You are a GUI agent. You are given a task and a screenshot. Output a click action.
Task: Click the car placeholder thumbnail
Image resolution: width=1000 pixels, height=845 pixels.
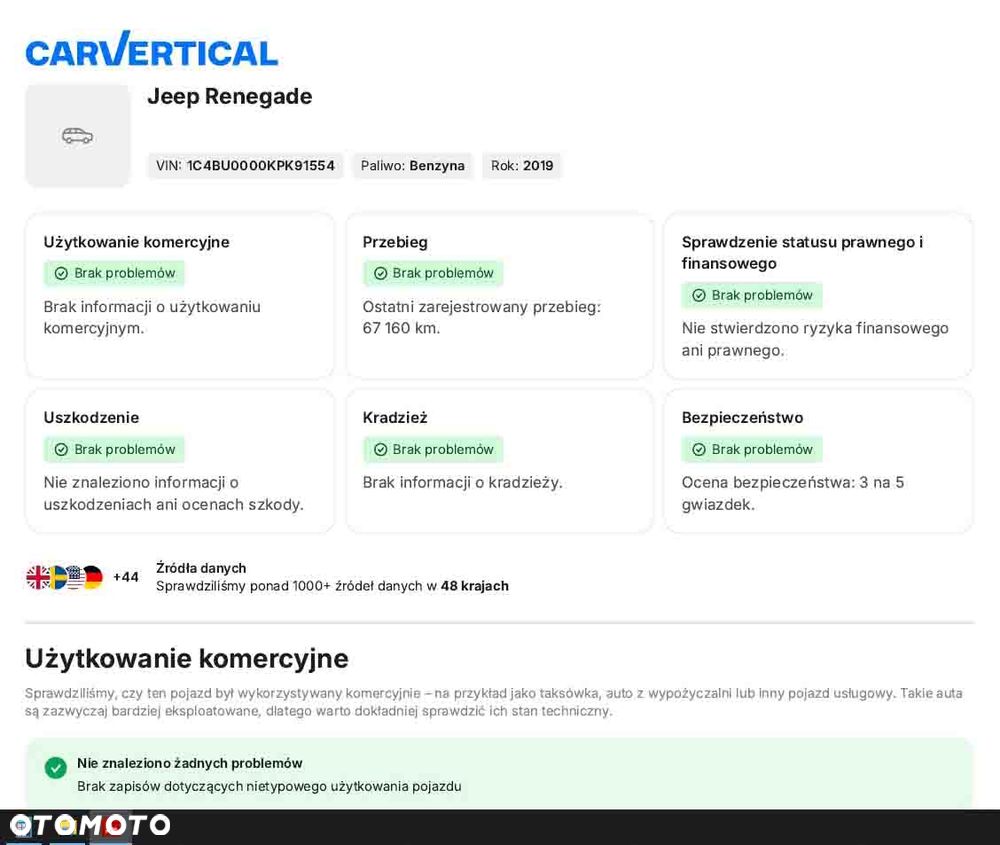coord(77,136)
